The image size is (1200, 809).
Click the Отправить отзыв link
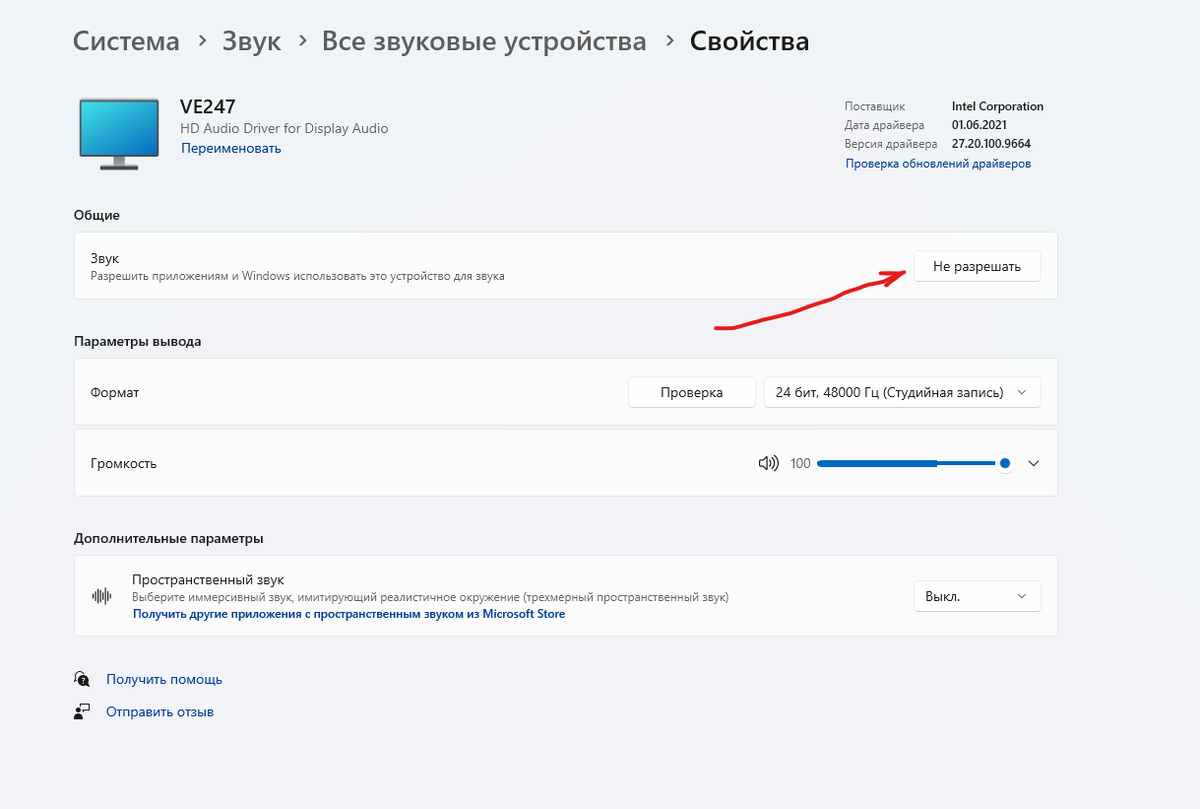click(159, 711)
